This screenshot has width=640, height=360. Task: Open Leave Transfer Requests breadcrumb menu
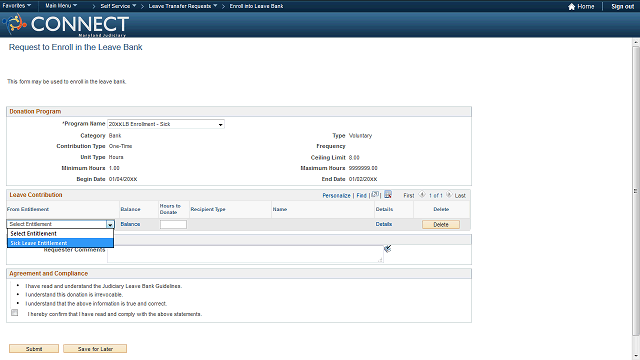tap(183, 6)
